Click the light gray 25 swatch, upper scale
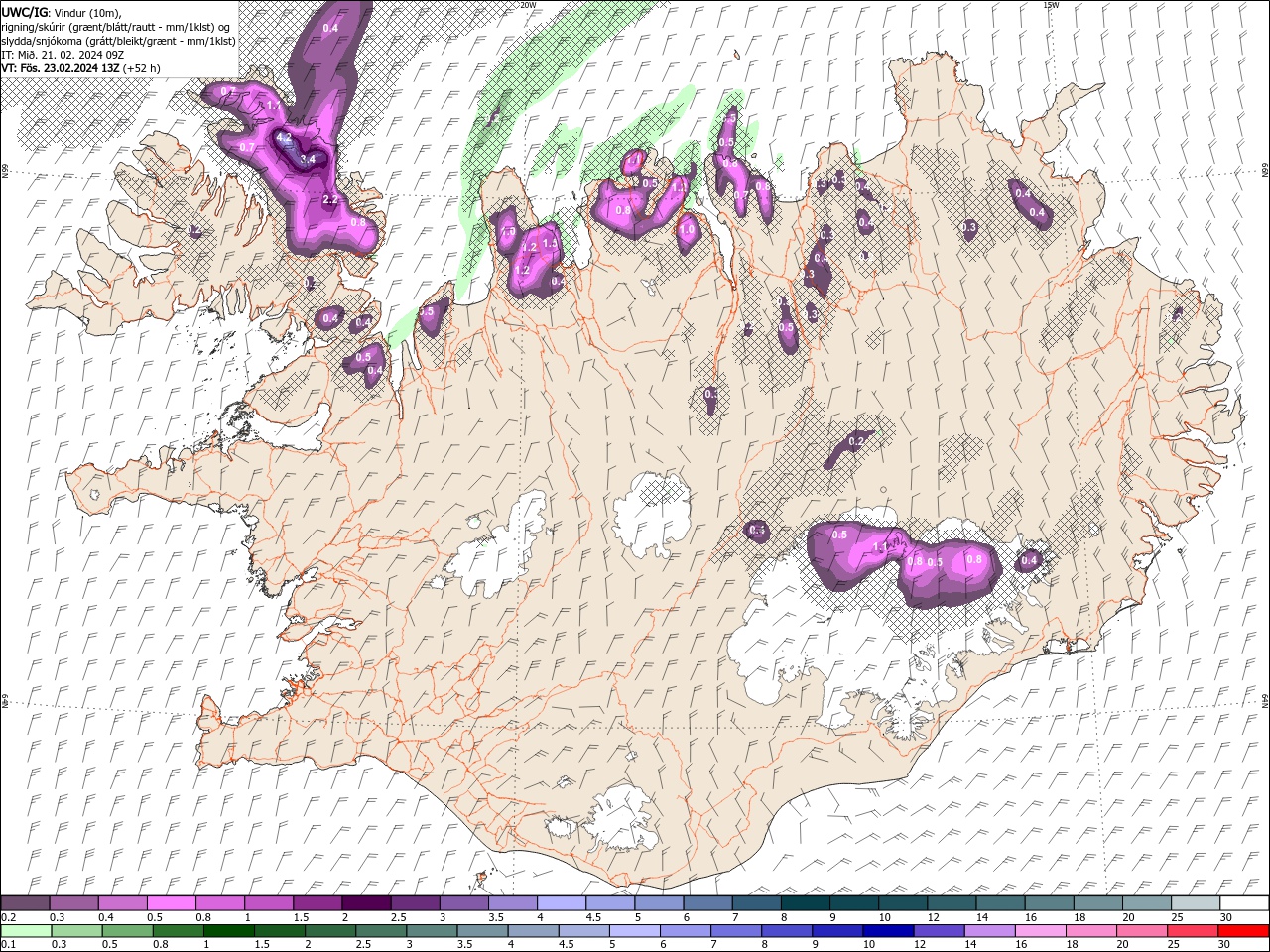 click(1196, 903)
